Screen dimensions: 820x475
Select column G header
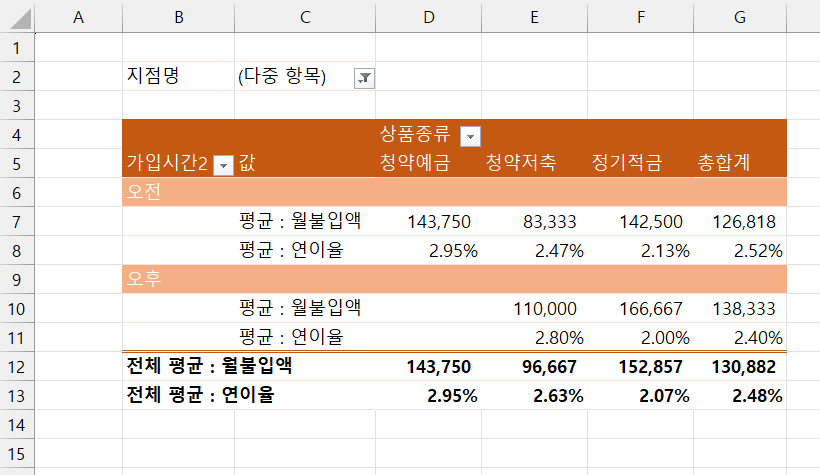[x=739, y=17]
